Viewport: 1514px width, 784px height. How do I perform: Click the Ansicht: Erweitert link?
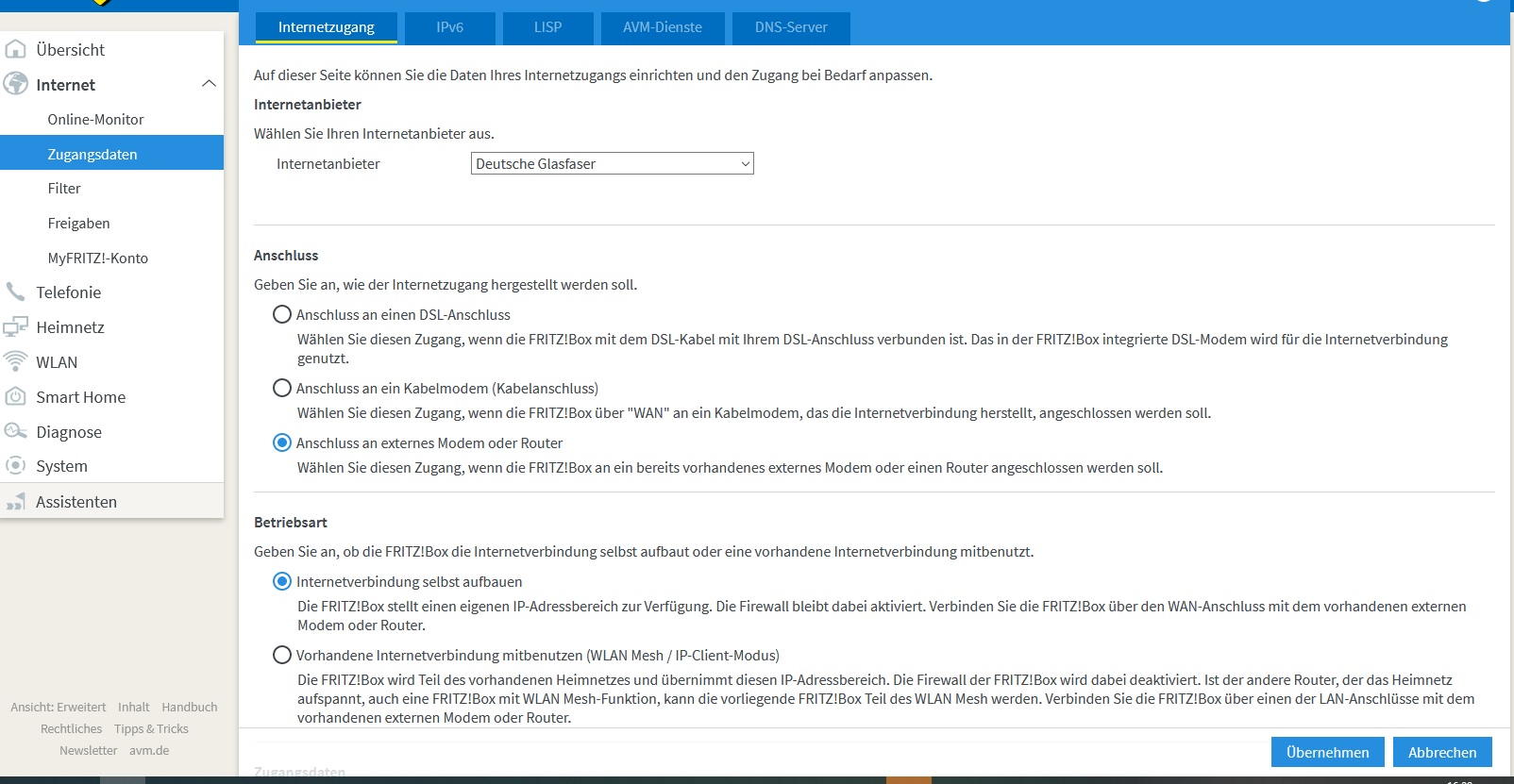tap(59, 707)
